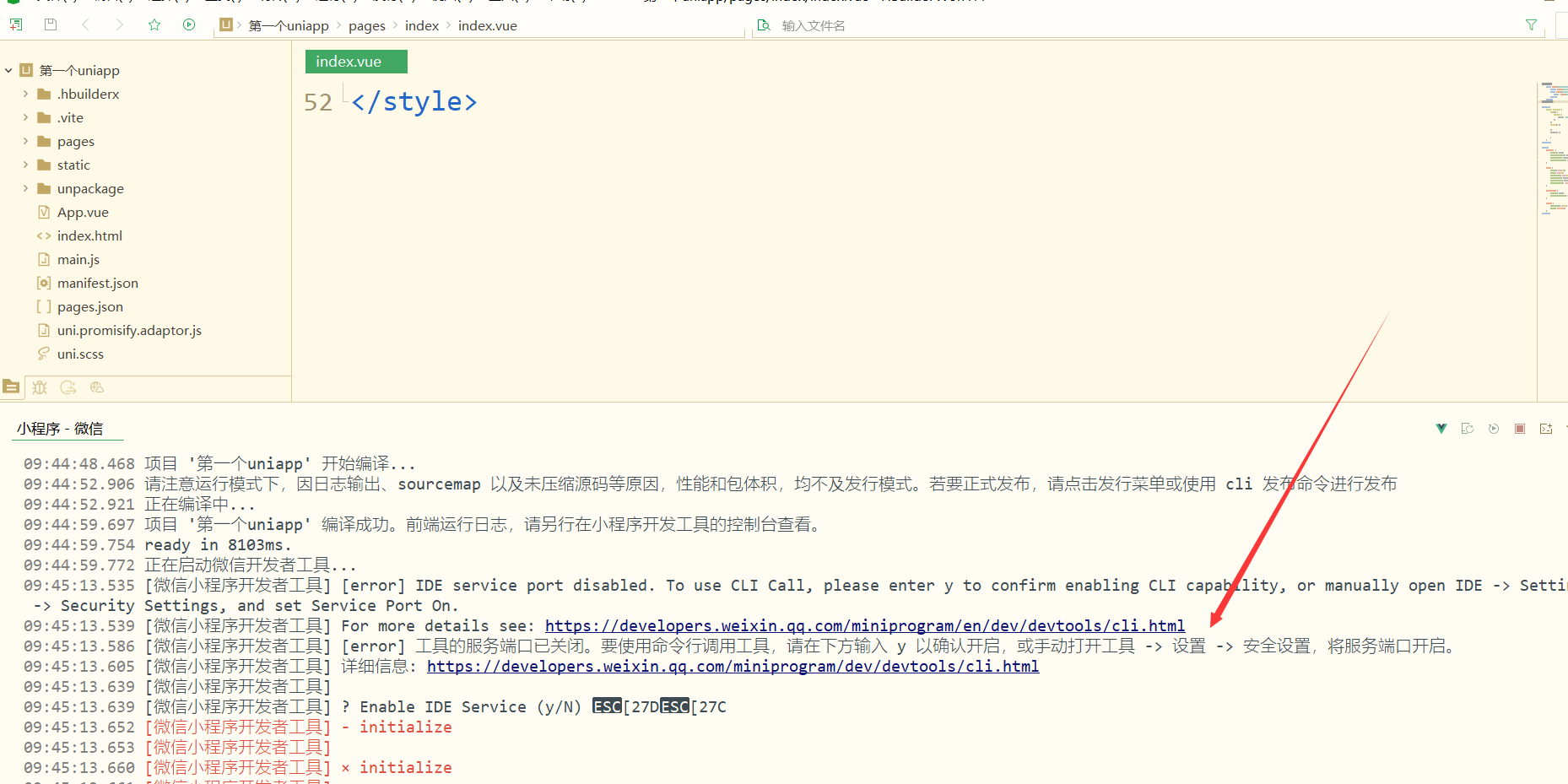Go back with the left arrow icon
1568x784 pixels.
[85, 24]
